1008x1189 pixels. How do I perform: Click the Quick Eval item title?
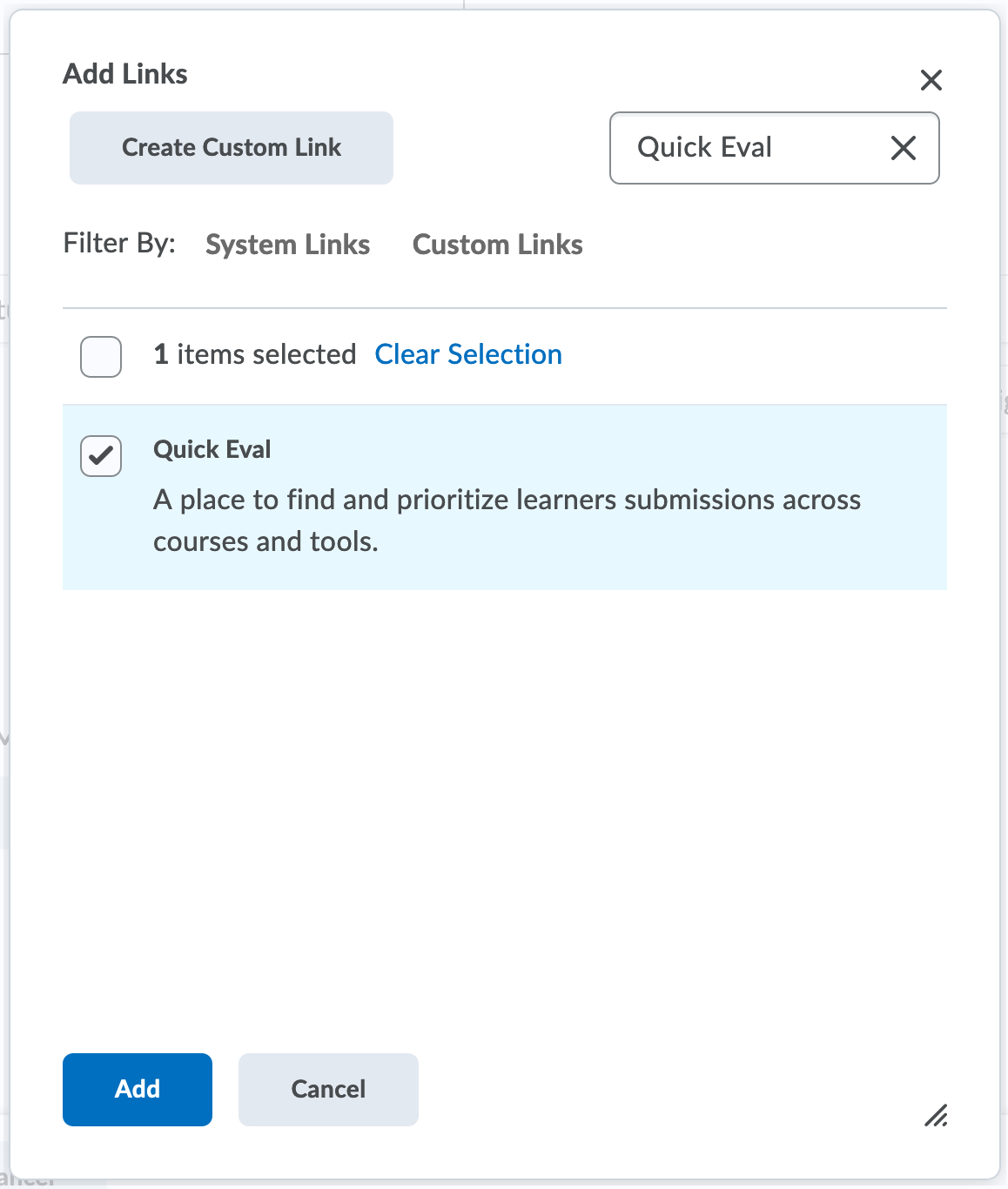click(x=212, y=449)
